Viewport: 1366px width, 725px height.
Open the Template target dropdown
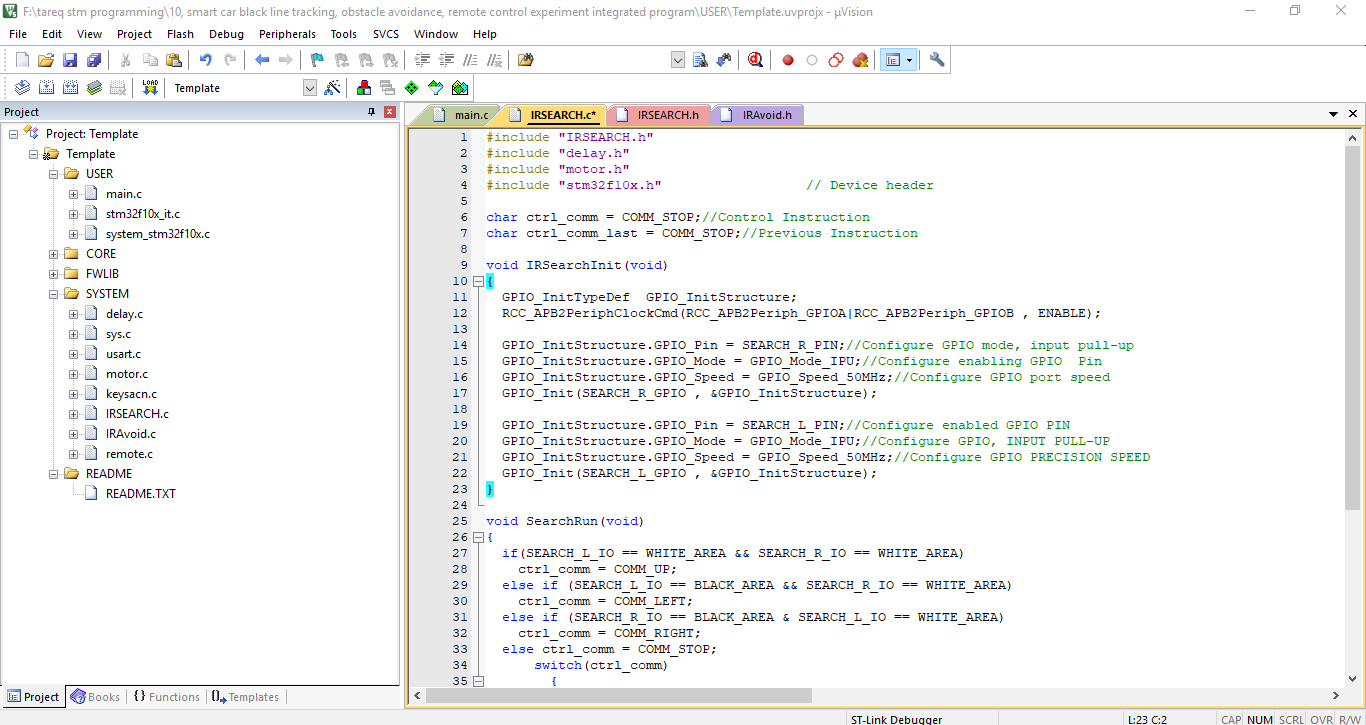(x=309, y=88)
